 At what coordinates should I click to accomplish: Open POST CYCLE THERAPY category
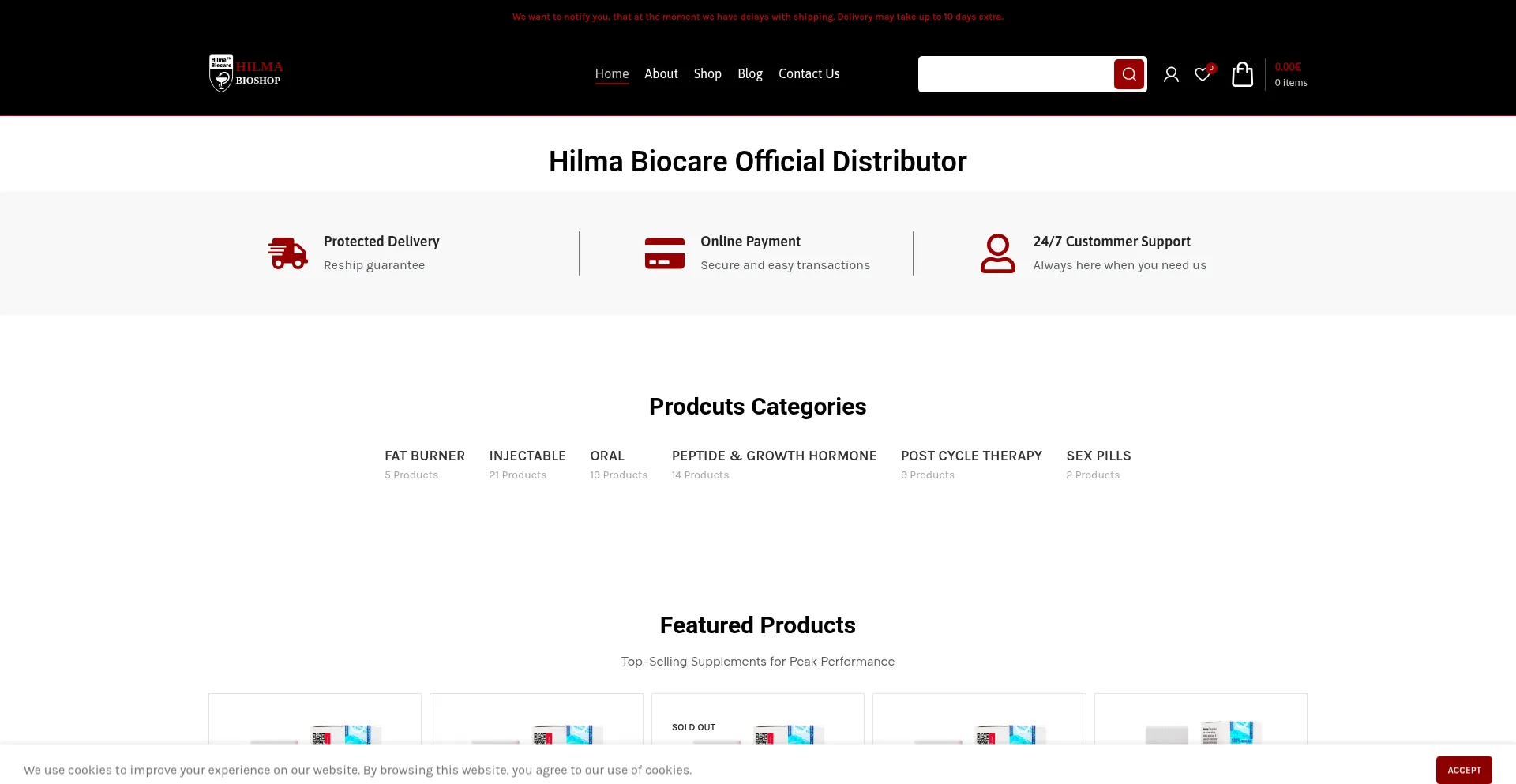tap(972, 456)
